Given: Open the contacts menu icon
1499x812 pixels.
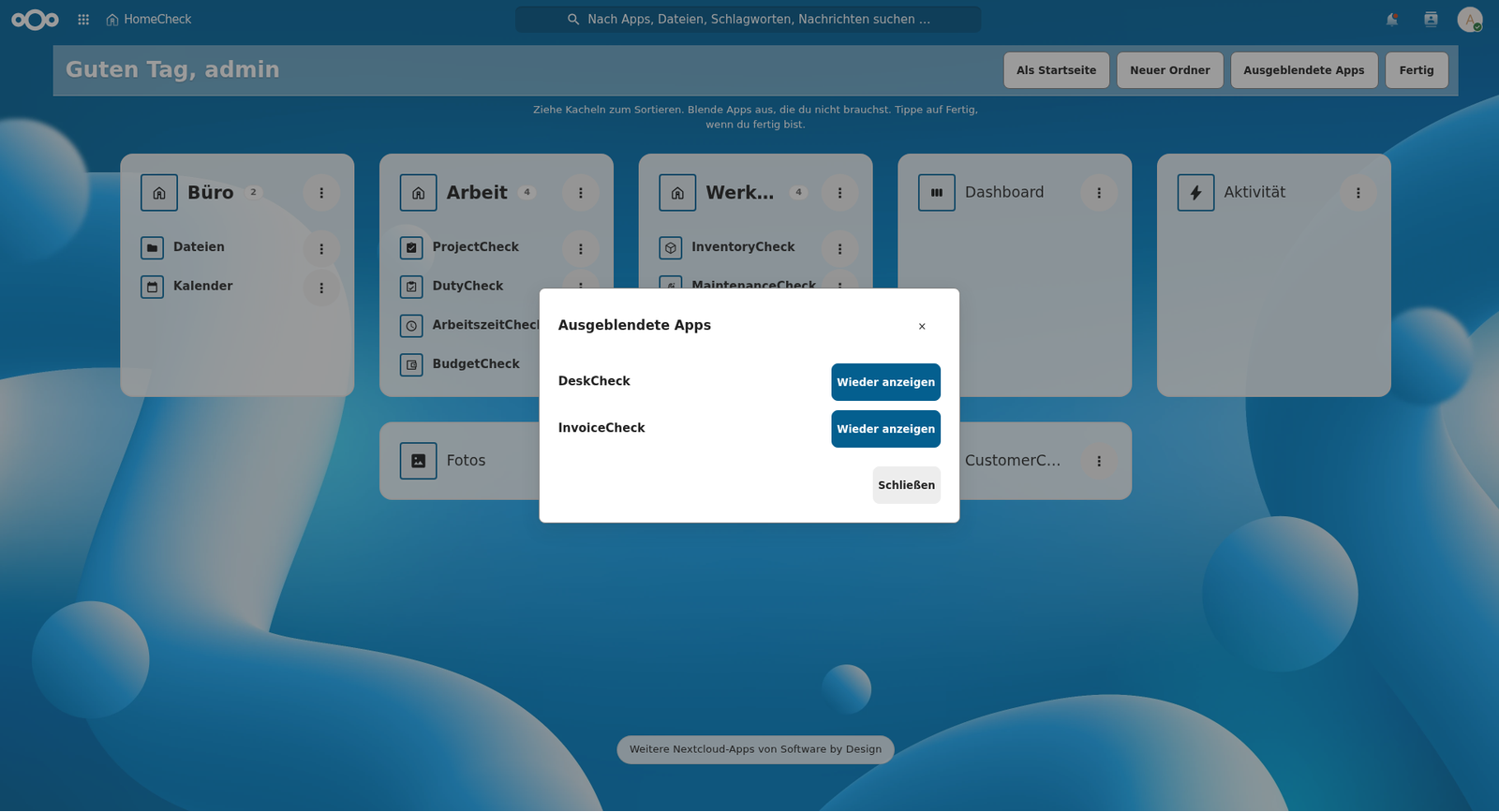Looking at the screenshot, I should (1431, 20).
